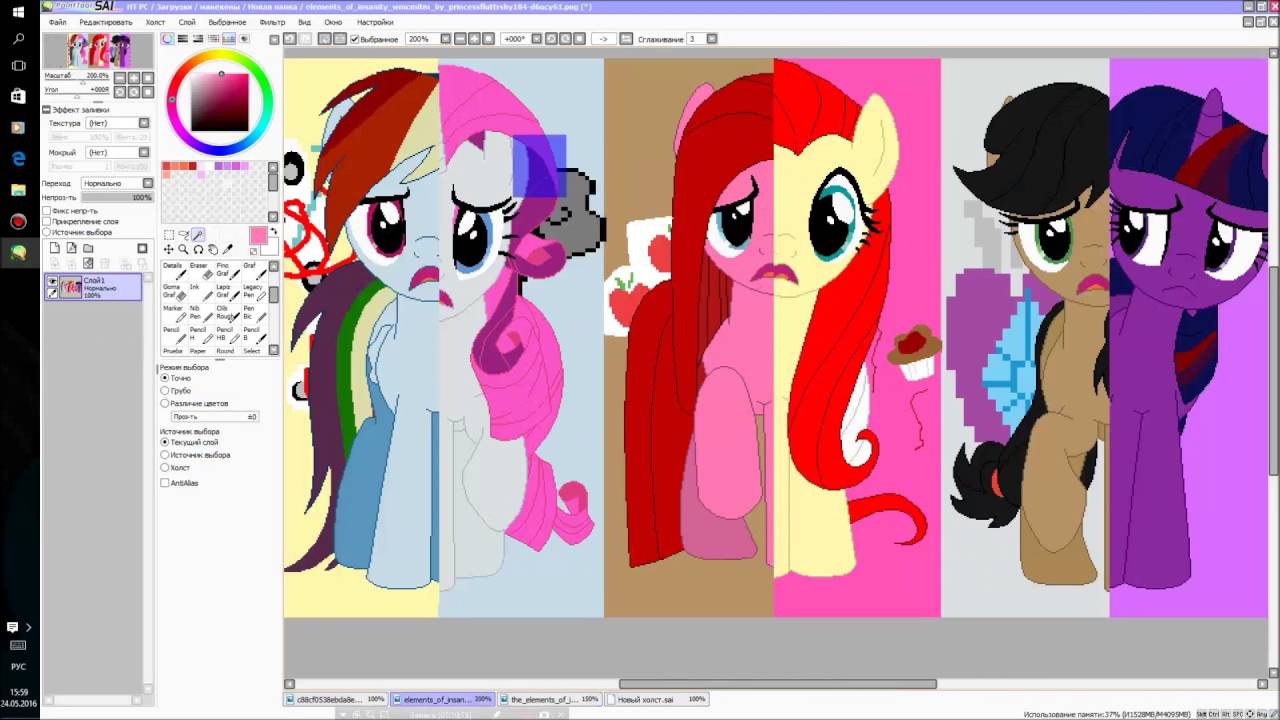Open the Слой menu

[x=187, y=22]
